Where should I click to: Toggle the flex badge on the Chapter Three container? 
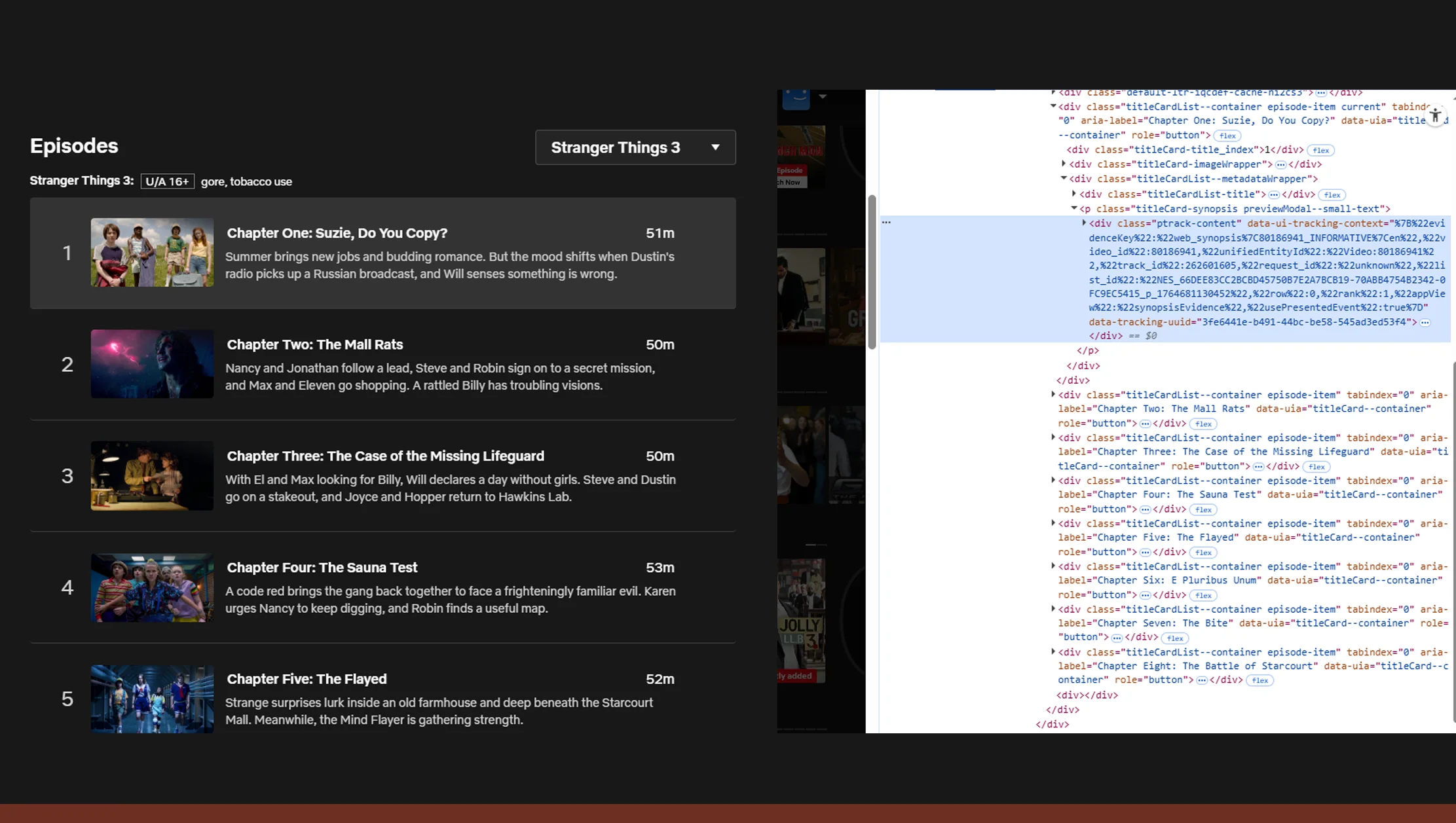[x=1317, y=467]
